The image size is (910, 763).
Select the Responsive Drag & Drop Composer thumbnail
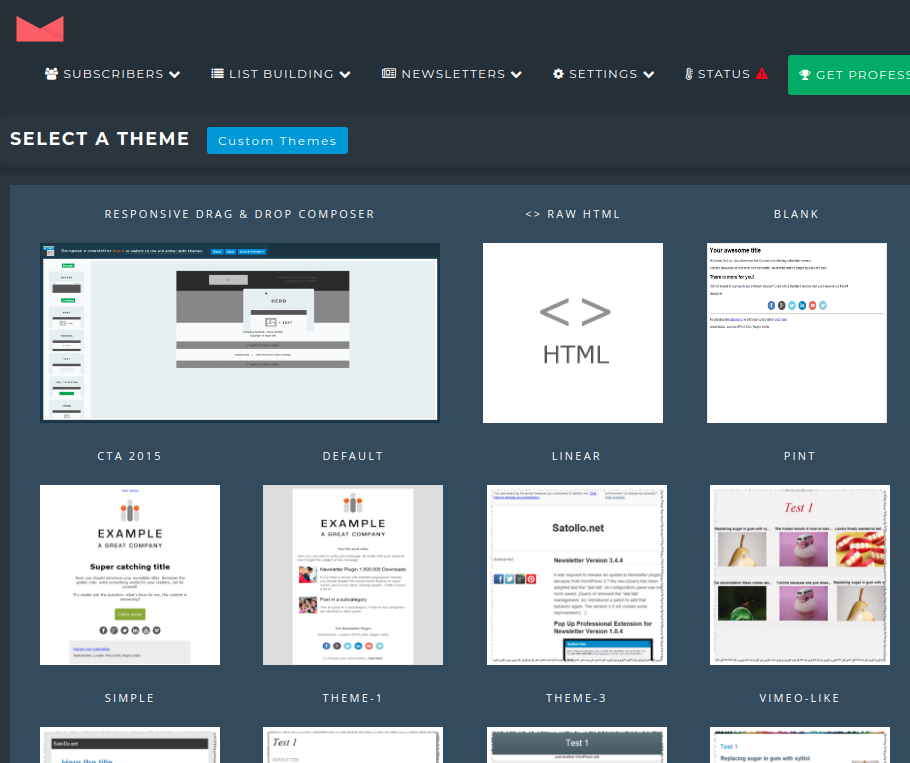[x=240, y=332]
